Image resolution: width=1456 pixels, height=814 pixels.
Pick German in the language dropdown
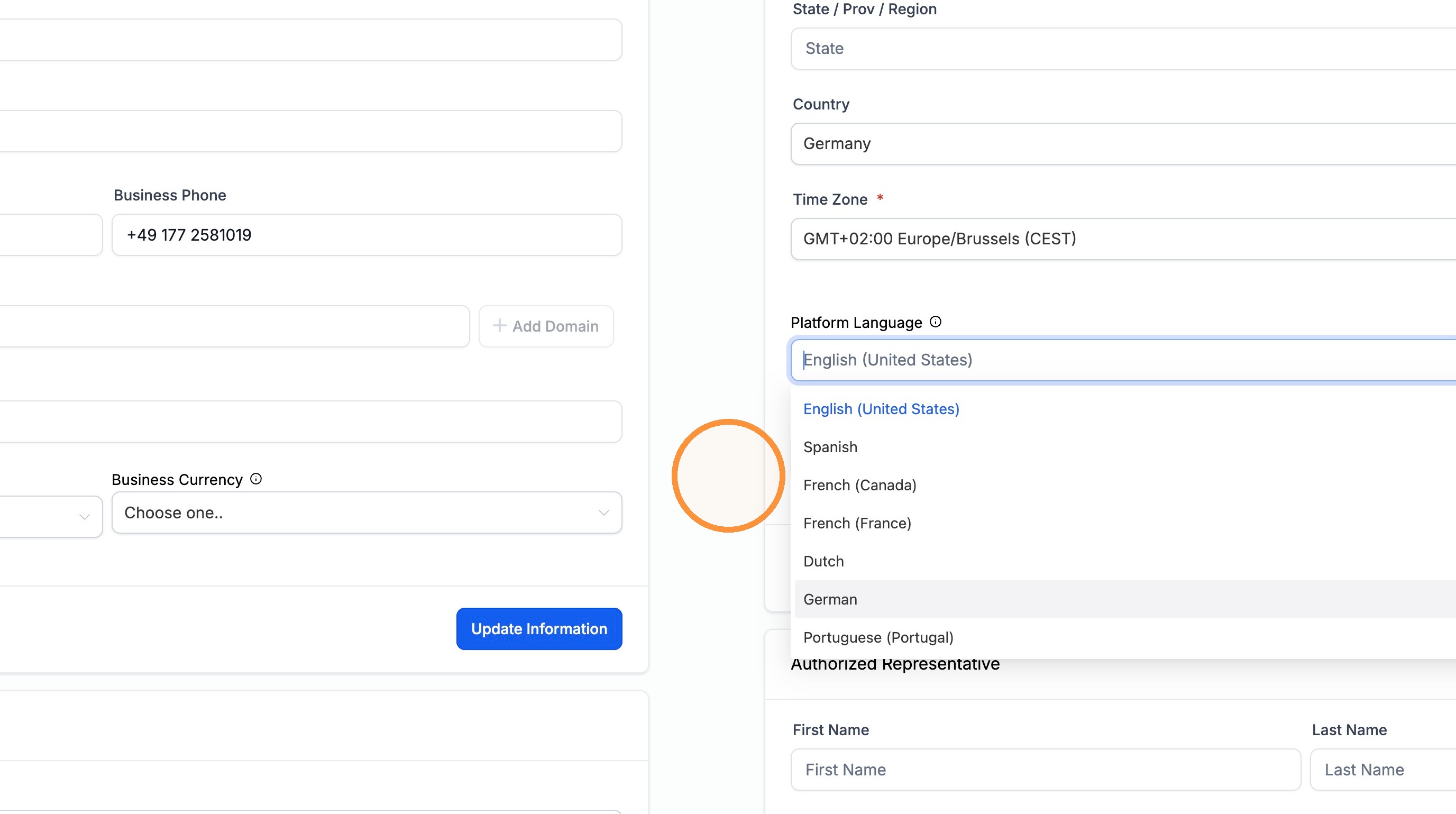pyautogui.click(x=1125, y=599)
